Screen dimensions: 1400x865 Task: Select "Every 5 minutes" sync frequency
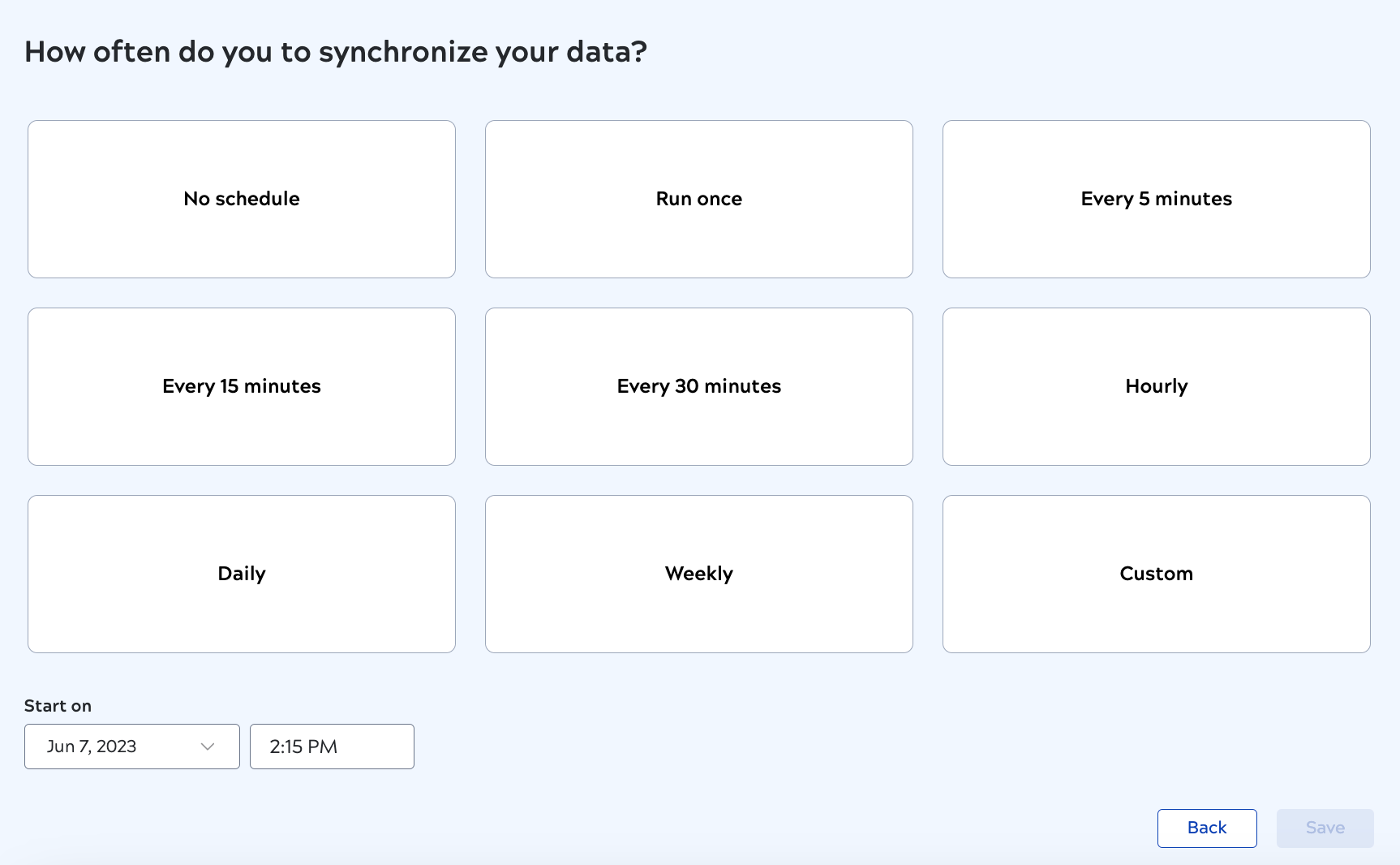coord(1156,199)
